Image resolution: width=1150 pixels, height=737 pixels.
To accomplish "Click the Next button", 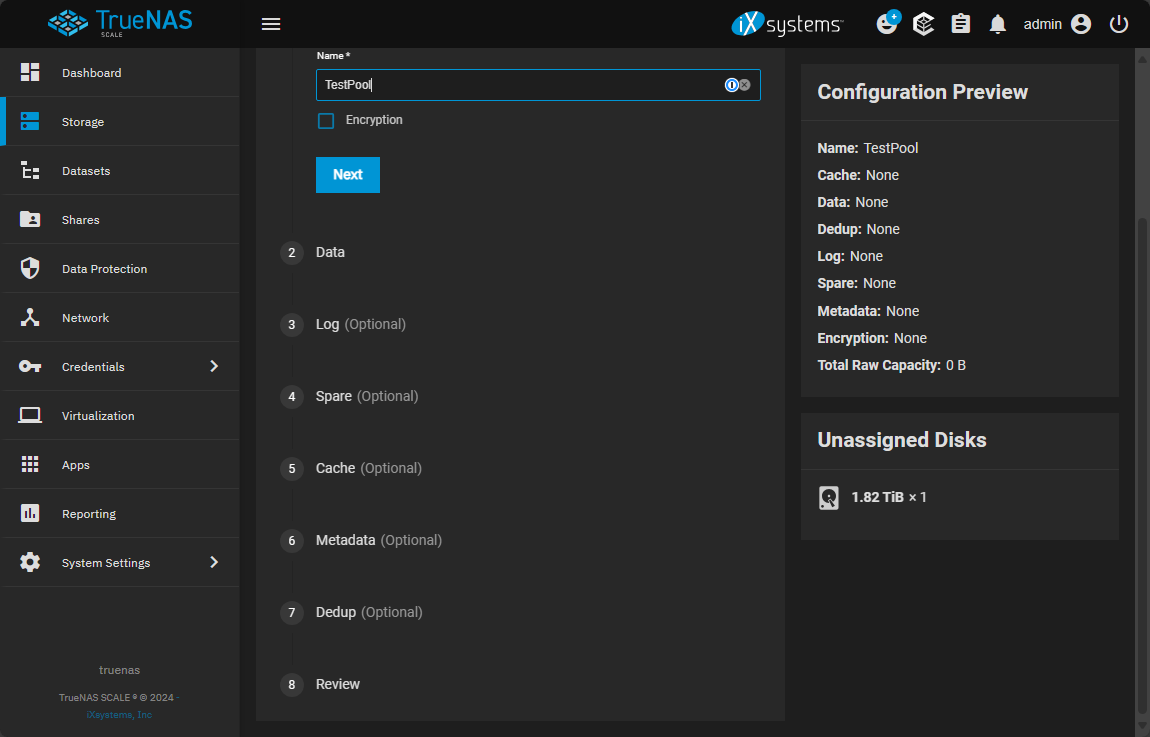I will 348,175.
